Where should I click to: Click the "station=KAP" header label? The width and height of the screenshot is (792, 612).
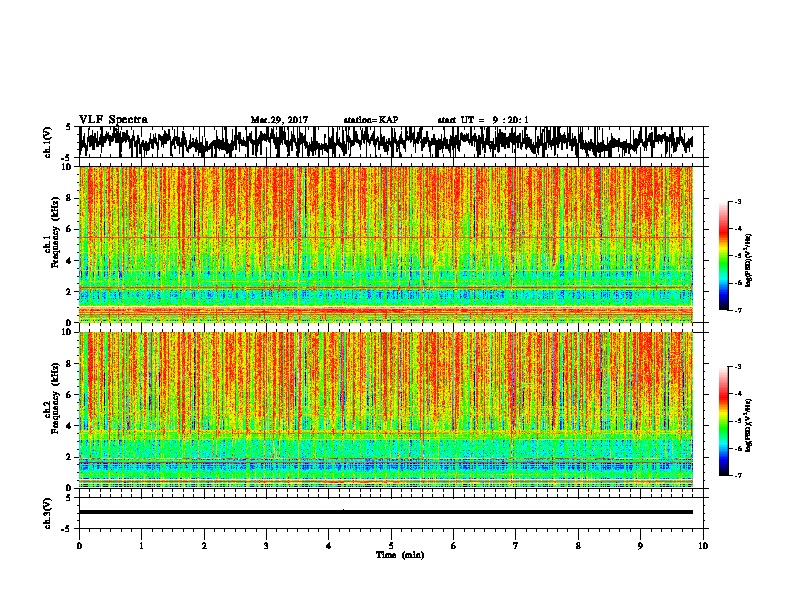371,120
